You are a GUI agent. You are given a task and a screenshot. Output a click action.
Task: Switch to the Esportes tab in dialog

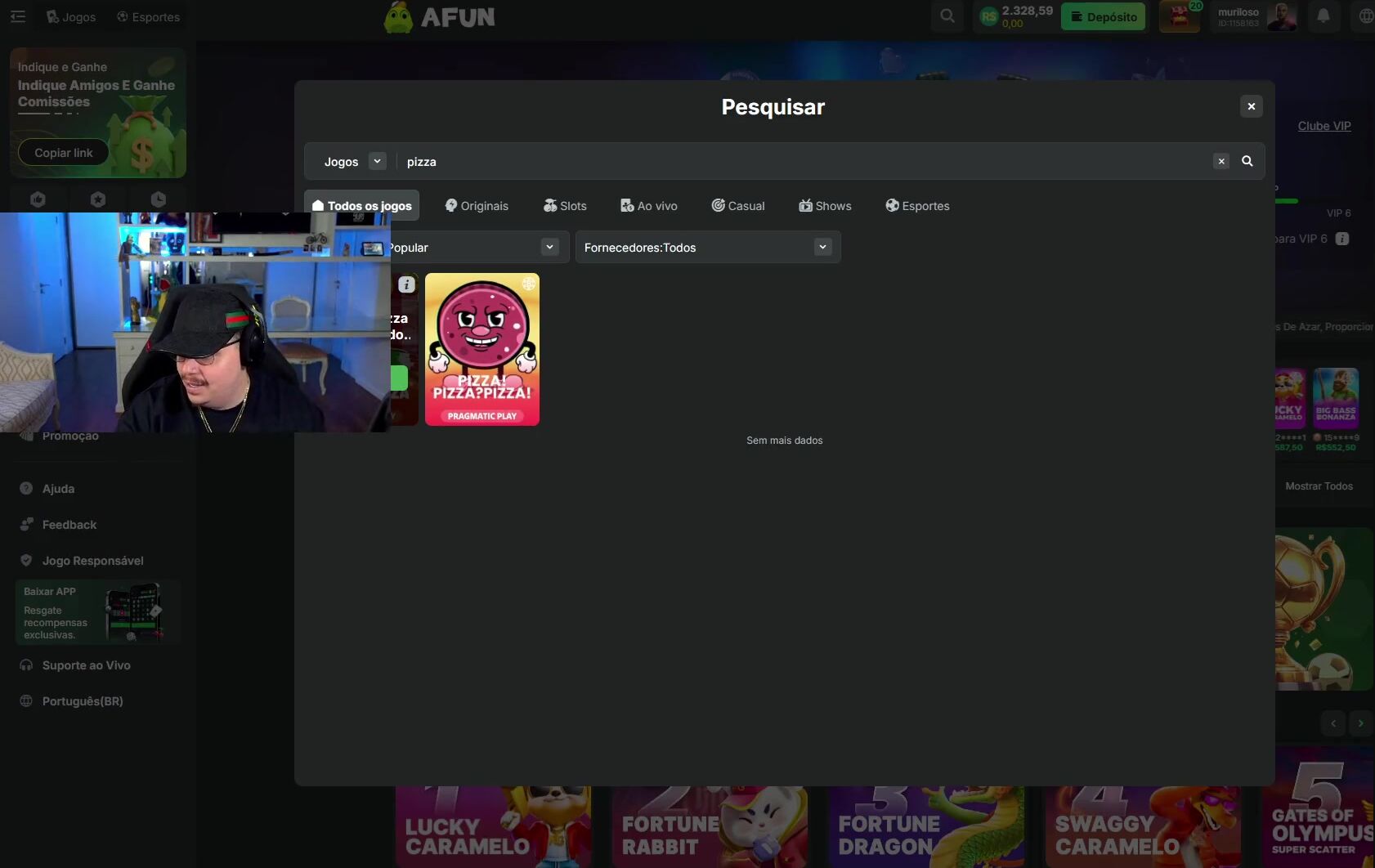(x=917, y=205)
